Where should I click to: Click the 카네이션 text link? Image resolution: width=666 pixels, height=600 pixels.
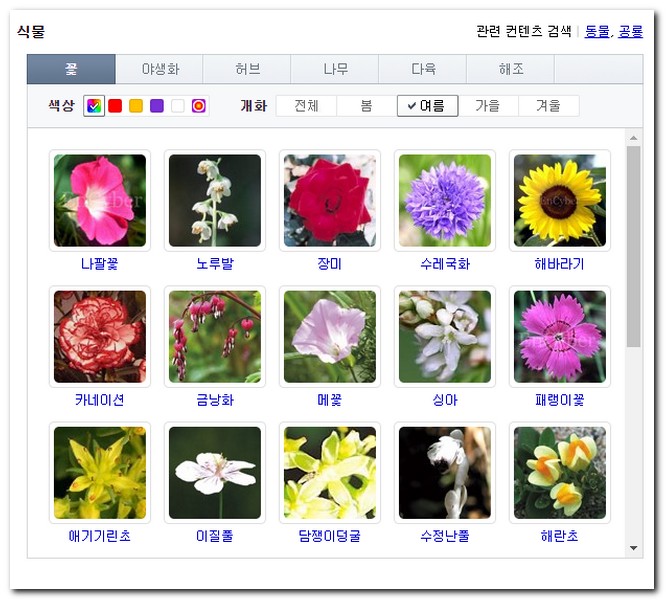(x=100, y=400)
